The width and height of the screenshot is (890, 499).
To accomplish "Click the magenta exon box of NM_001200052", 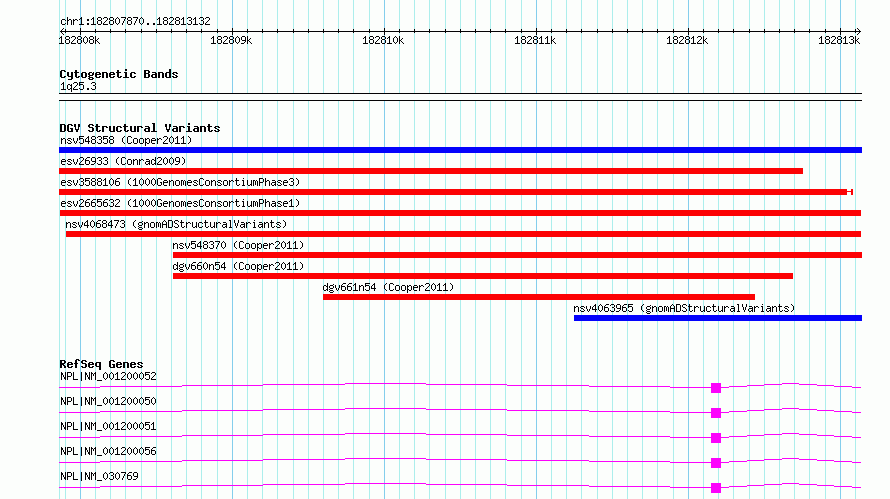I will (x=716, y=388).
